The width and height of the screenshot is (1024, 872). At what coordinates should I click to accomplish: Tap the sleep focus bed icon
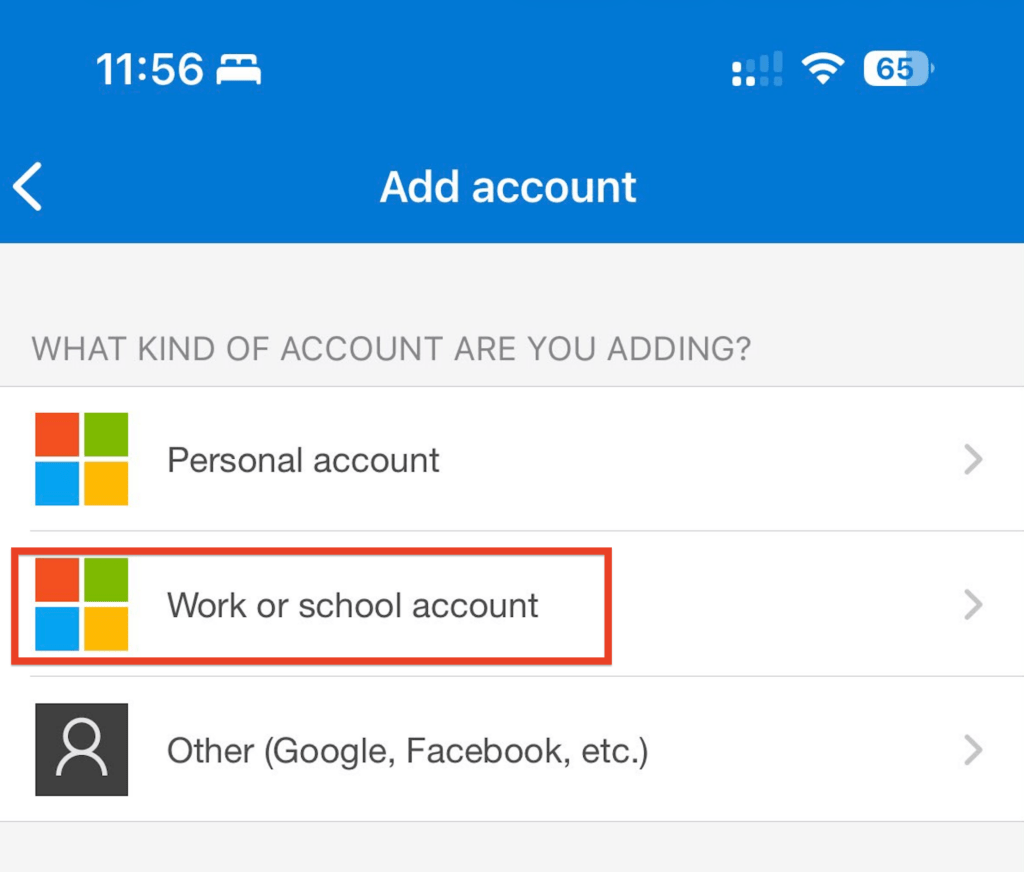[x=239, y=69]
